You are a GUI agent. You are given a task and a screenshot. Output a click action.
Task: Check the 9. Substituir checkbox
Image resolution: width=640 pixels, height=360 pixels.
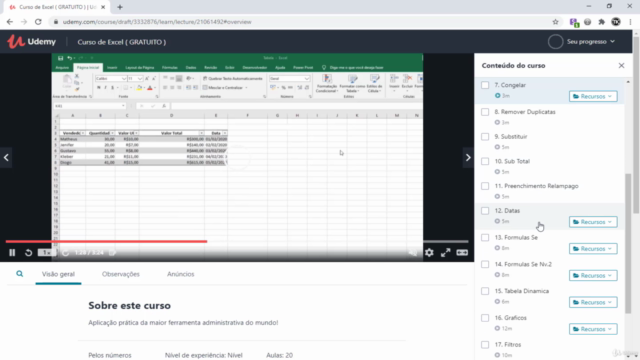(485, 137)
